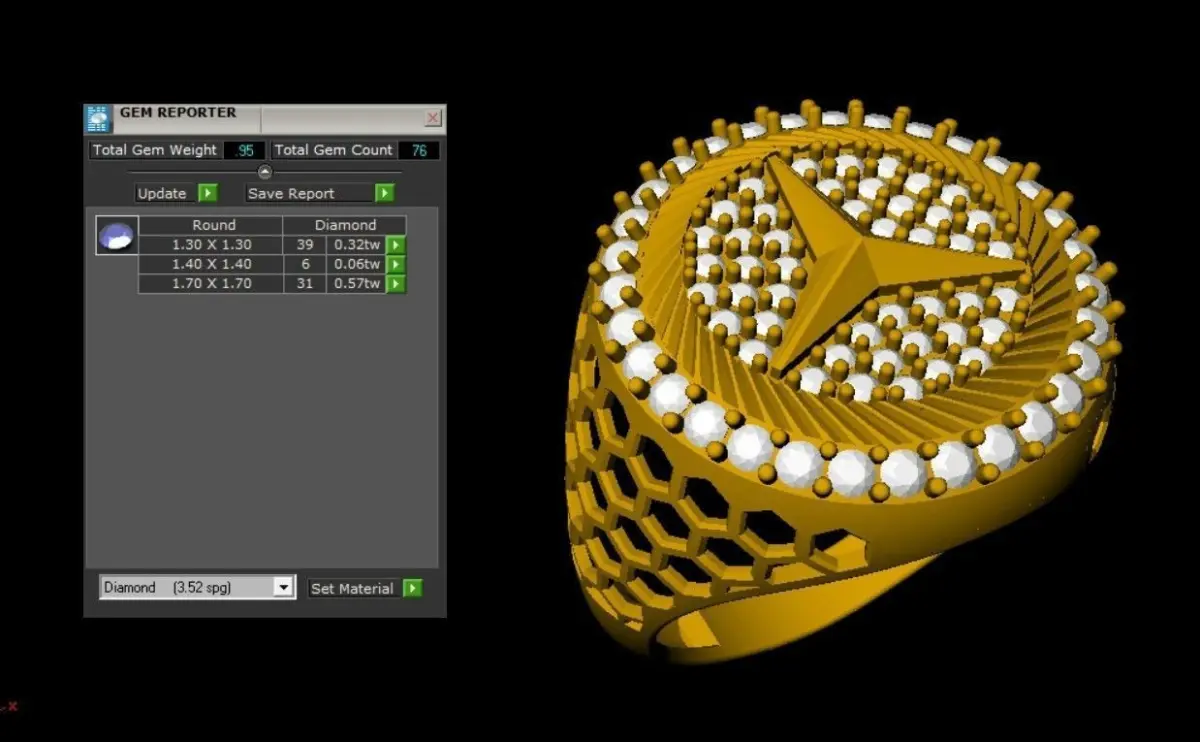Screen dimensions: 1200x742
Task: Click the 0.57tw weight cell
Action: [358, 284]
